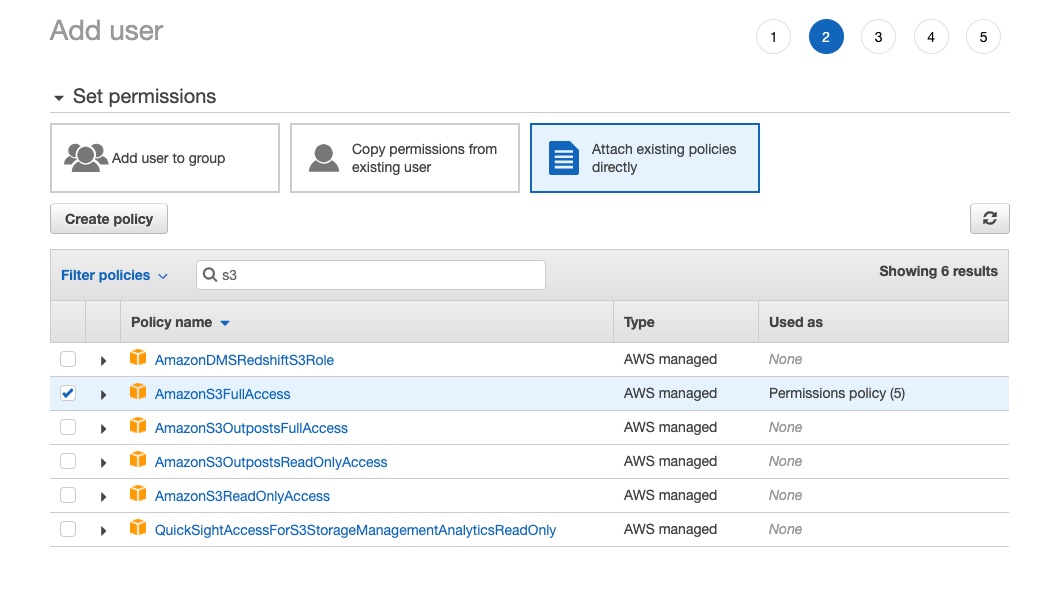Image resolution: width=1055 pixels, height=594 pixels.
Task: Click the Create policy button
Action: pyautogui.click(x=109, y=219)
